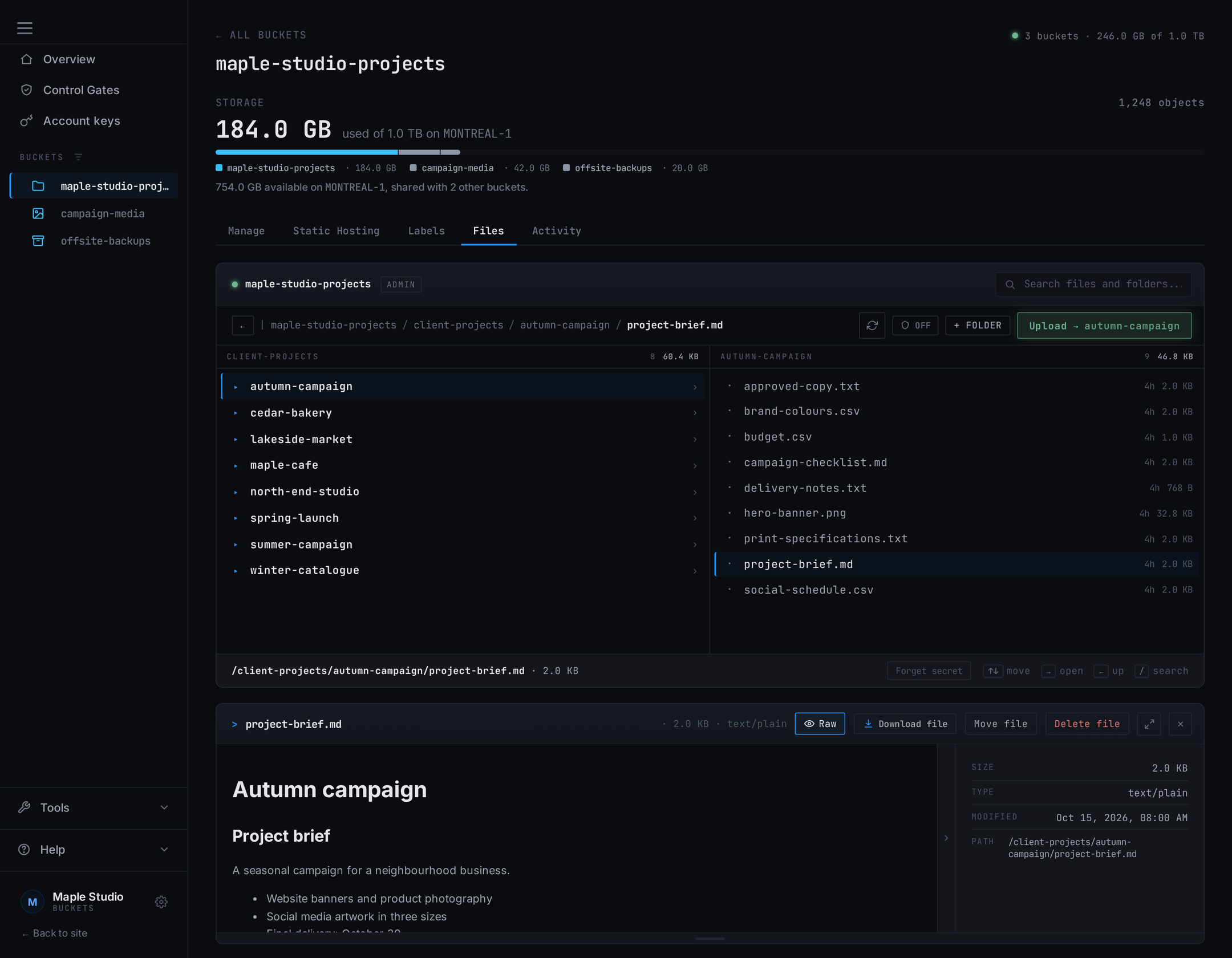The width and height of the screenshot is (1232, 958).
Task: Click the Control Gates shield icon
Action: (26, 90)
